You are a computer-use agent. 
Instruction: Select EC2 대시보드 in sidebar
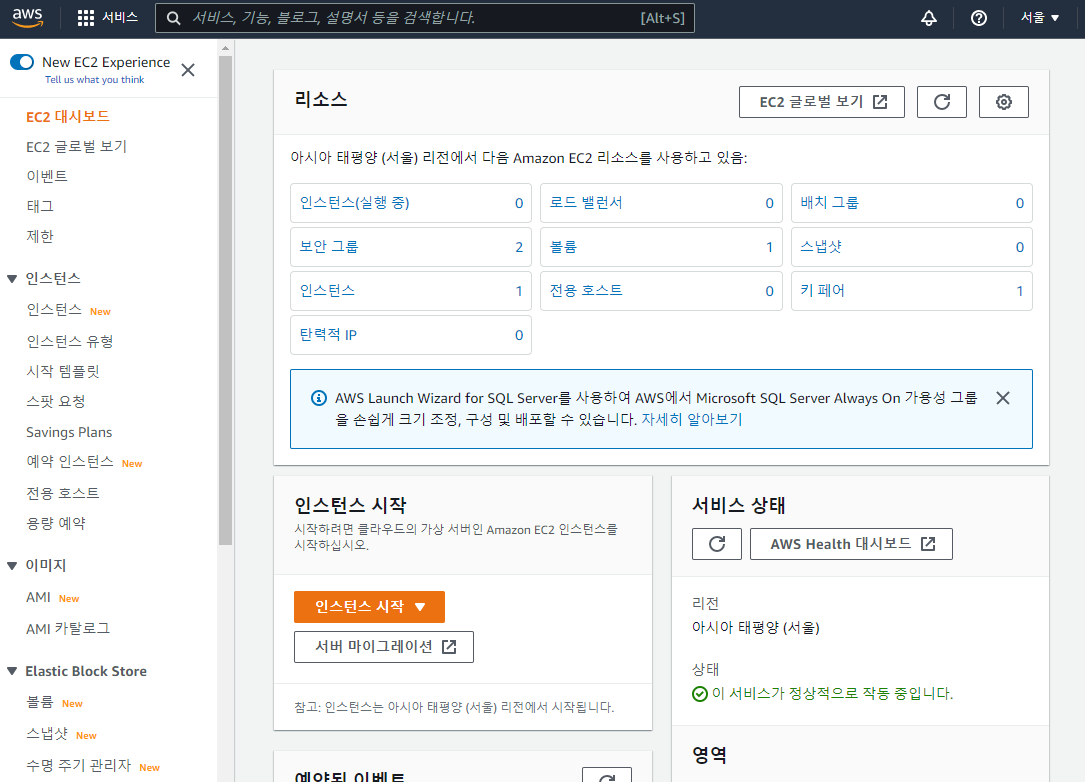pos(68,116)
